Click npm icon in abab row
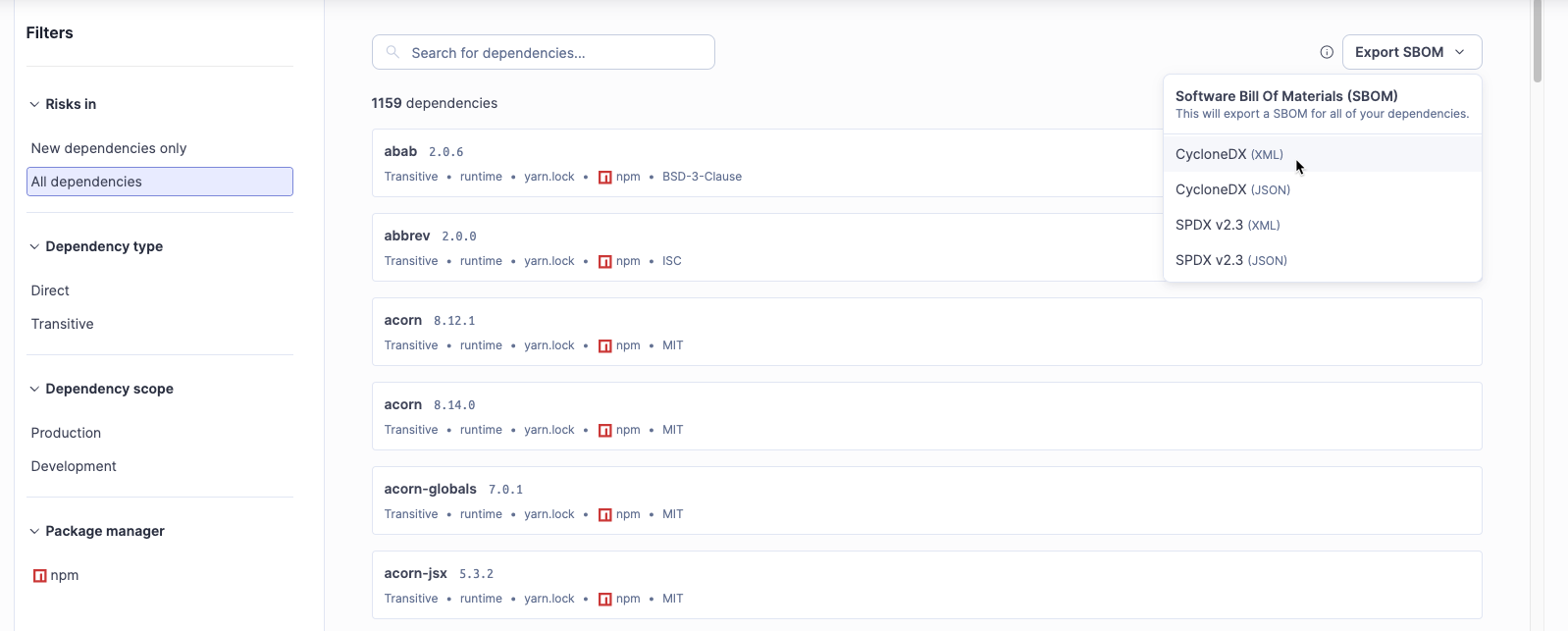 coord(605,178)
